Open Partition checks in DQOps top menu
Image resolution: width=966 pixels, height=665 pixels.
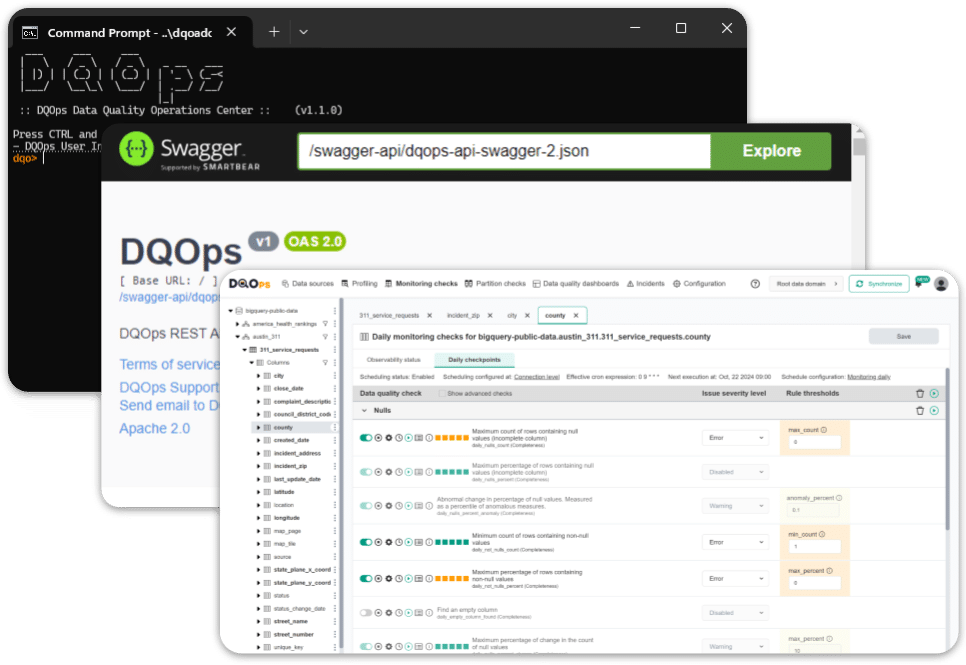495,284
